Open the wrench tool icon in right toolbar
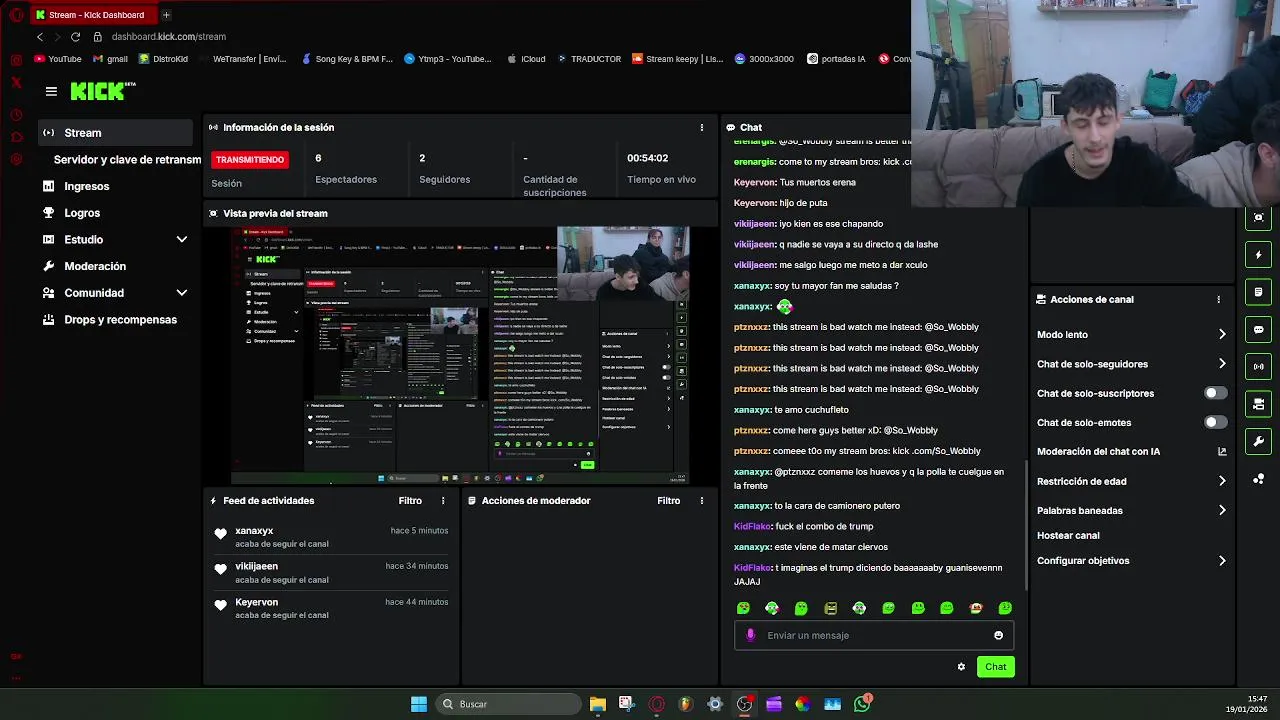1280x720 pixels. coord(1258,441)
